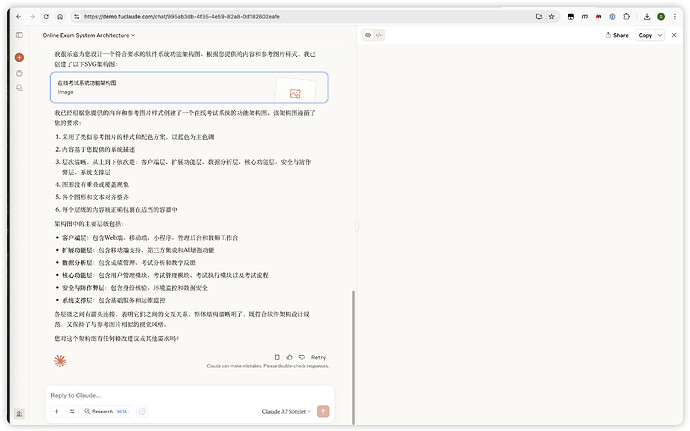Start a new chat with orange plus

click(19, 57)
